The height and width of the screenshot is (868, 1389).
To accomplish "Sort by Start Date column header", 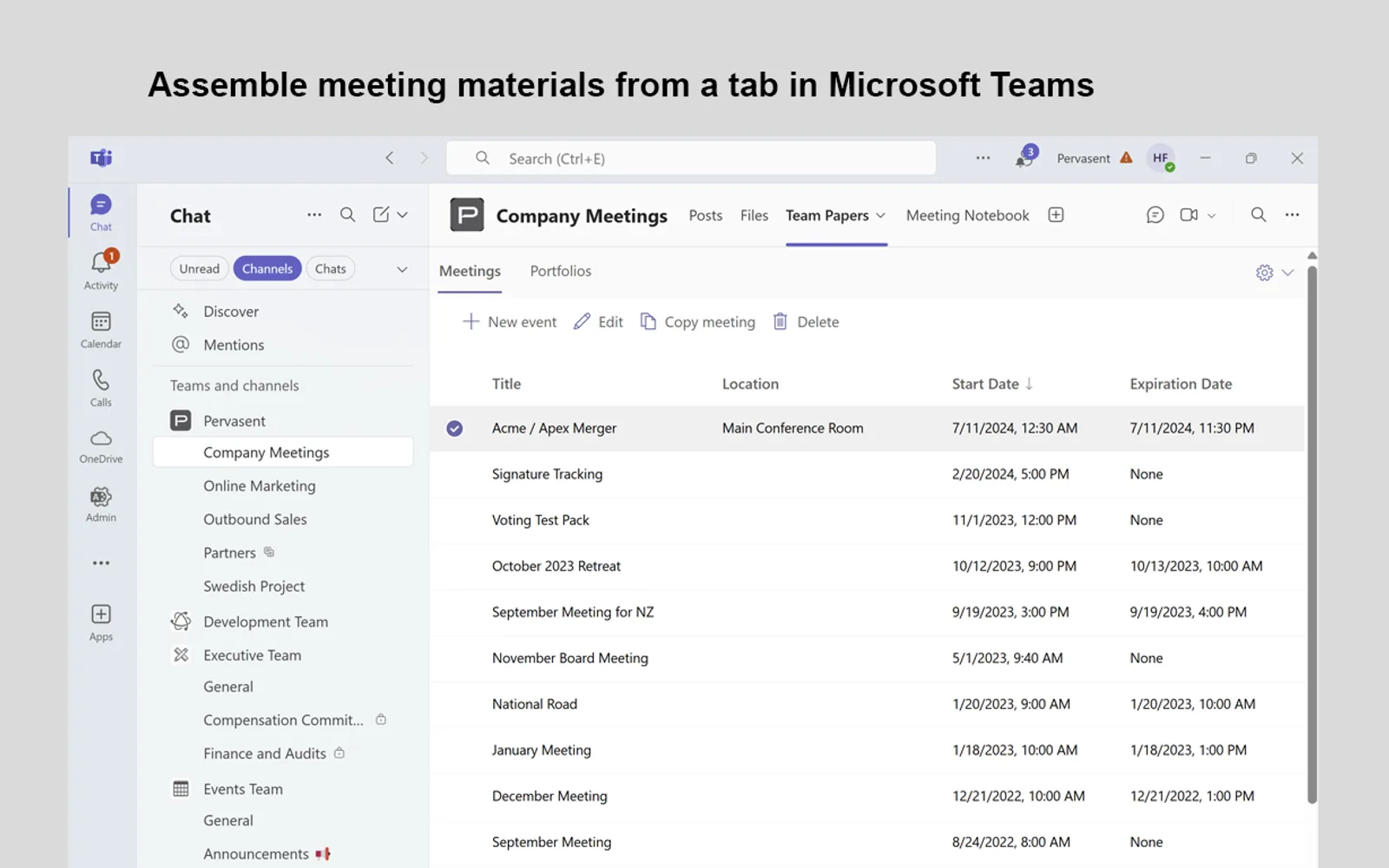I will click(991, 384).
